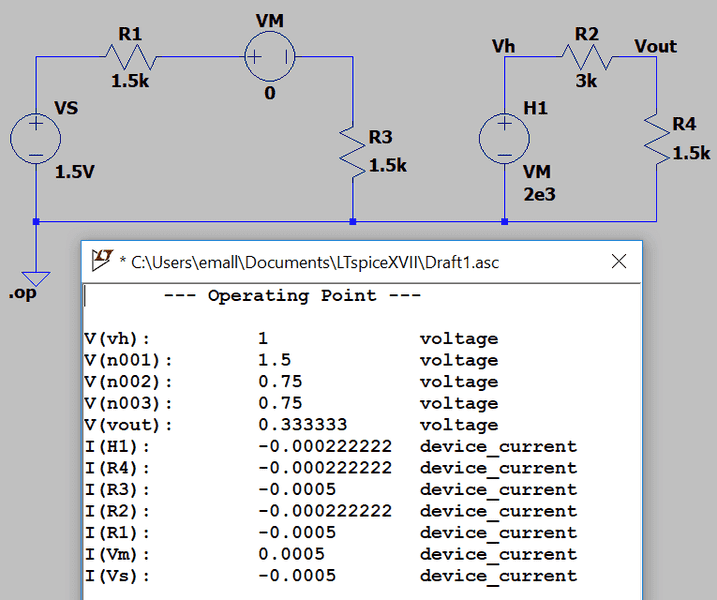Image resolution: width=717 pixels, height=600 pixels.
Task: Close the operating point results window
Action: pyautogui.click(x=619, y=262)
